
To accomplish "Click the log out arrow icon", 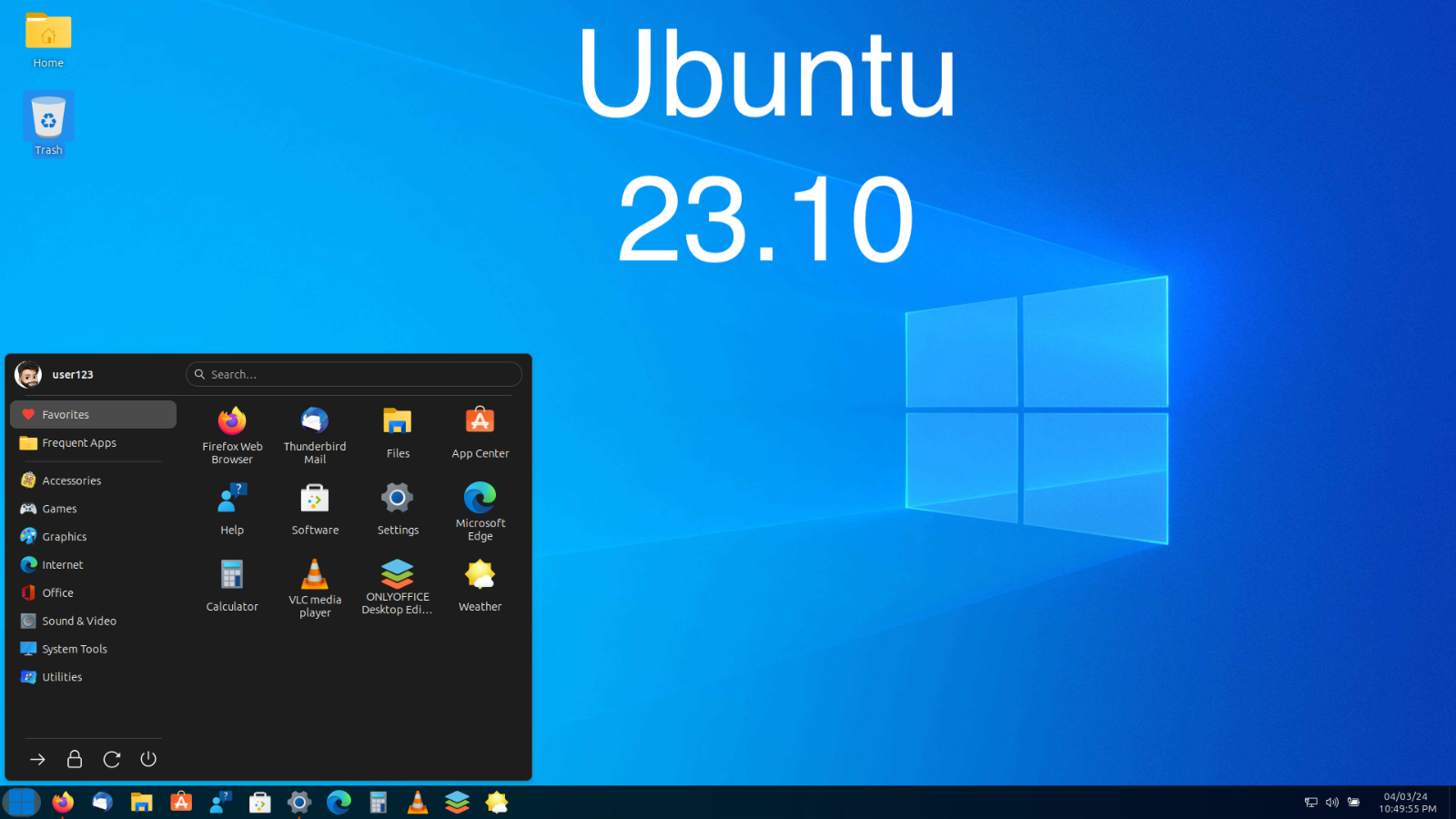I will tap(37, 759).
